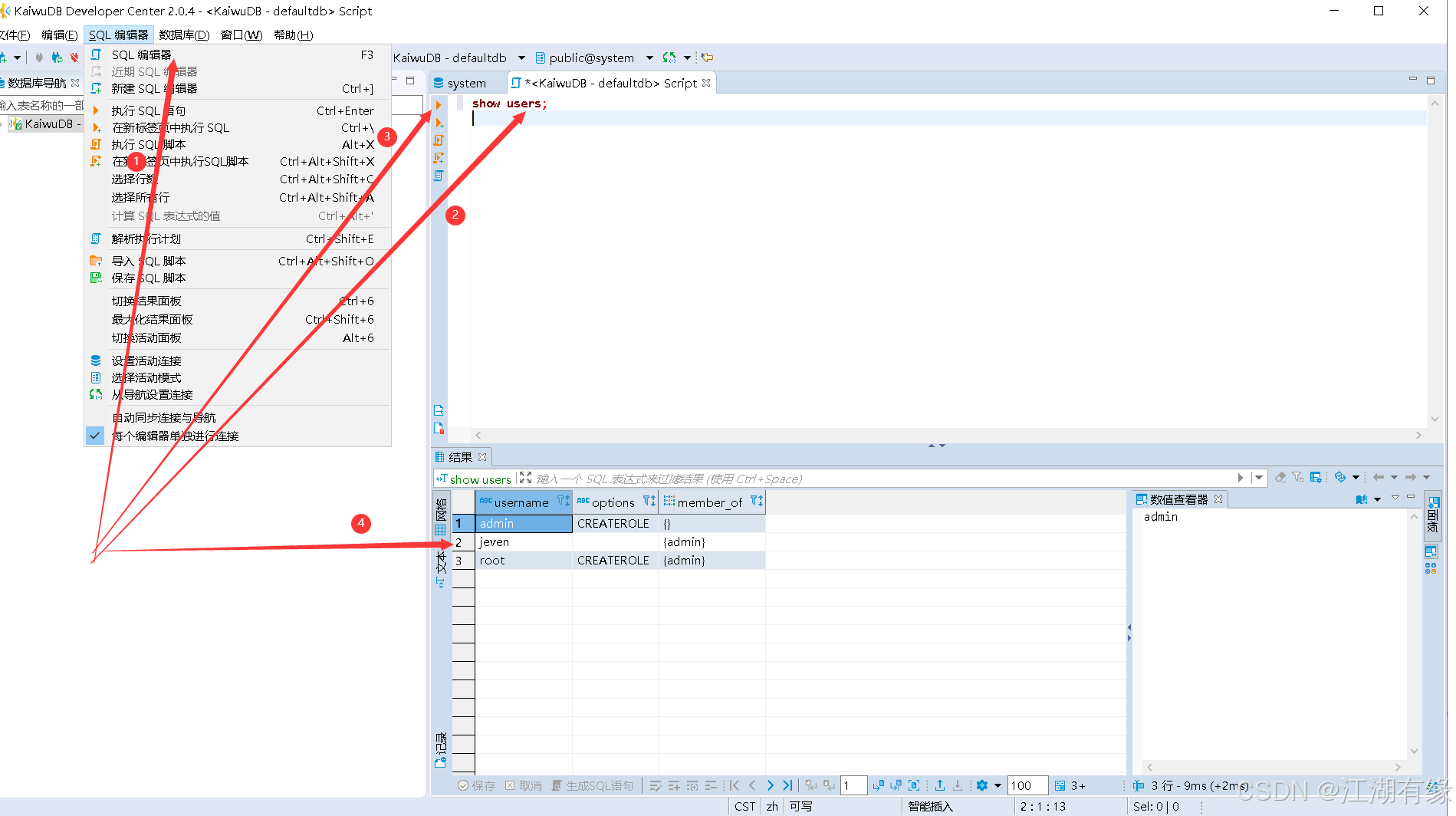The width and height of the screenshot is (1456, 816).
Task: Toggle the 面板 panels button on right strip
Action: pyautogui.click(x=1432, y=515)
